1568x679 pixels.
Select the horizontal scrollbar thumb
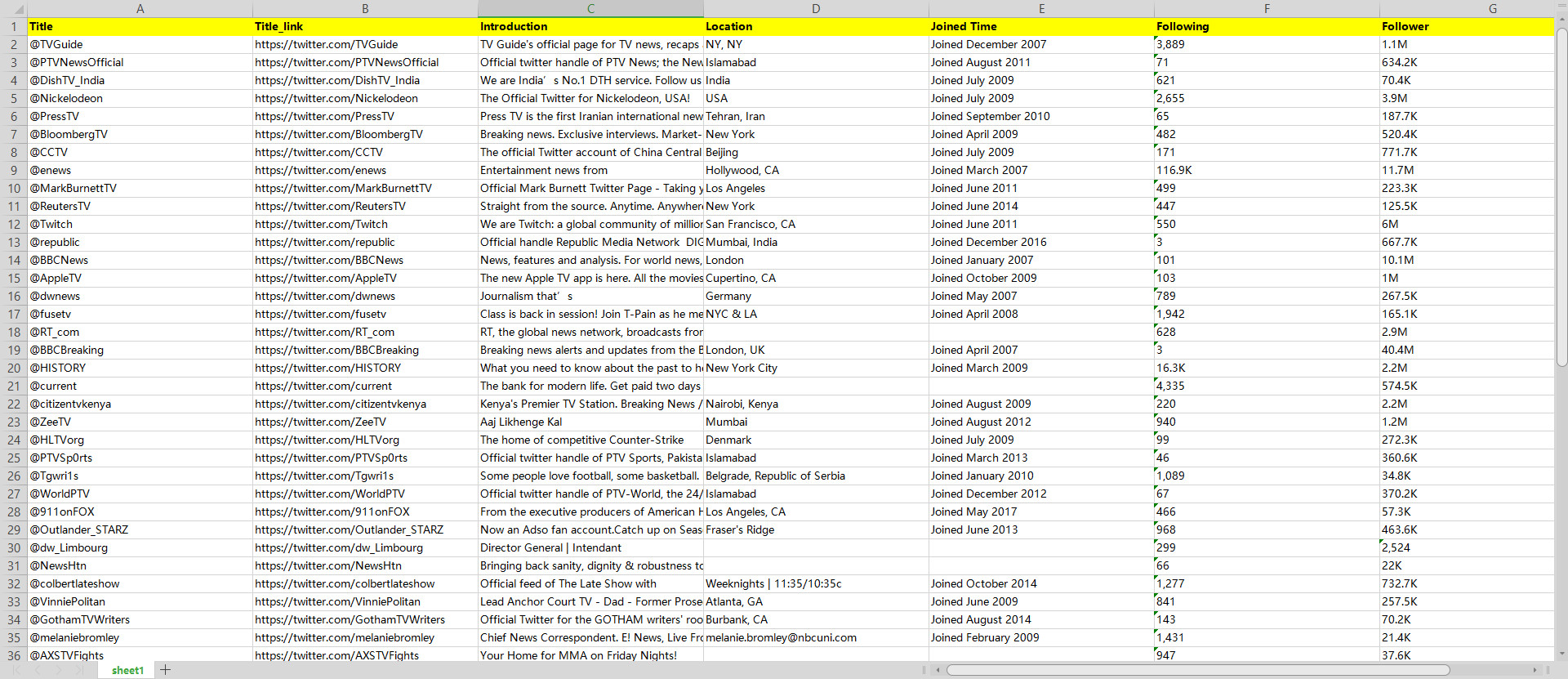(x=1198, y=670)
